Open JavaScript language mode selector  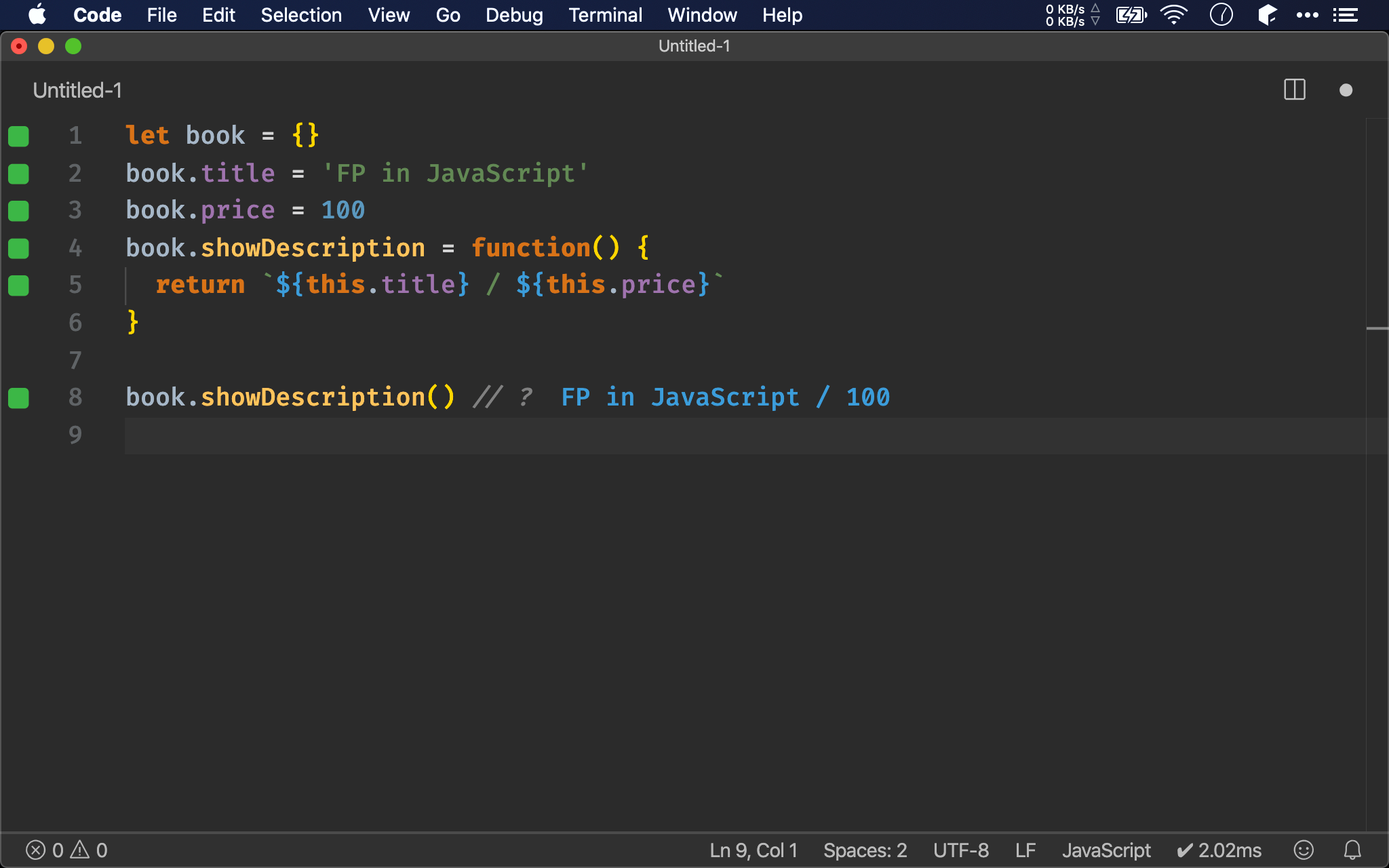pos(1106,850)
